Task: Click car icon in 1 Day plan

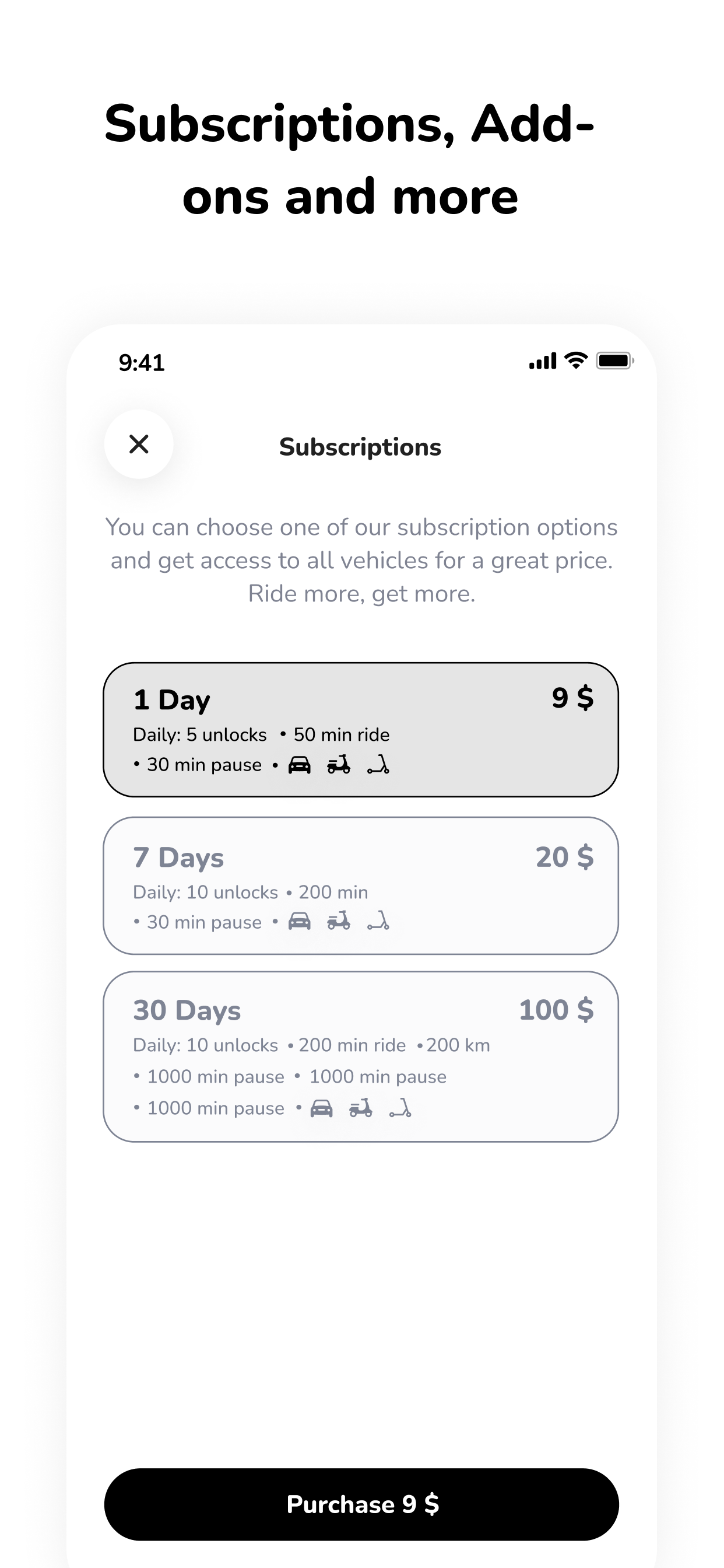Action: click(x=299, y=765)
